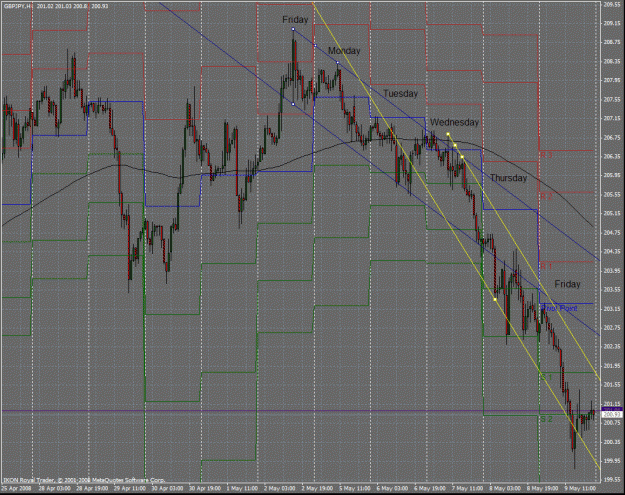625x495 pixels.
Task: Select the Tuesday day label
Action: (401, 94)
